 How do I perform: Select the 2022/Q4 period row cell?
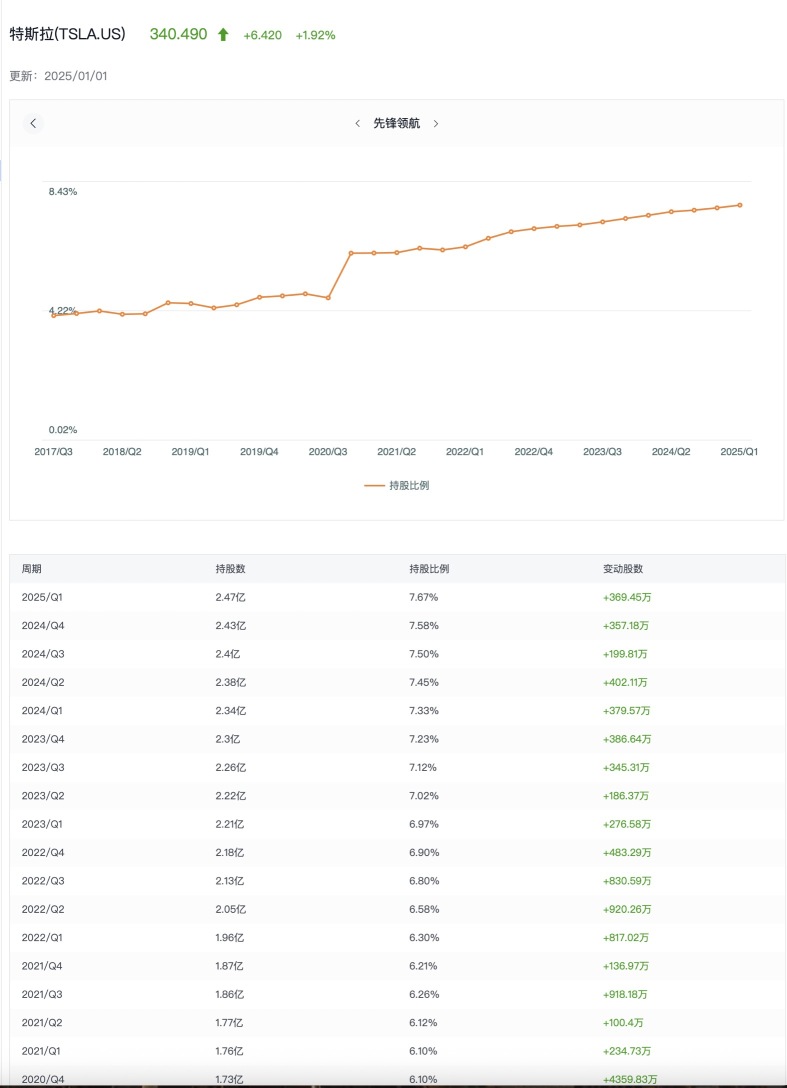click(x=43, y=853)
